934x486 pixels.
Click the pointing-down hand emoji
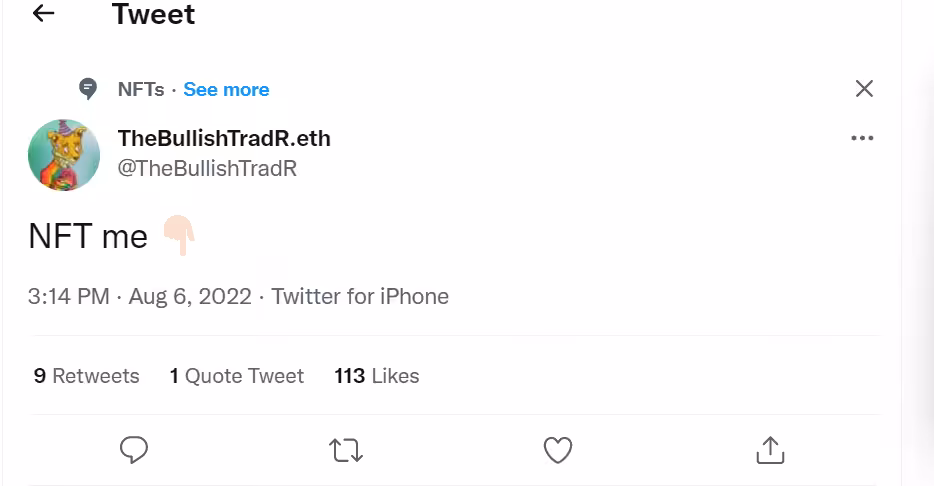[x=179, y=235]
